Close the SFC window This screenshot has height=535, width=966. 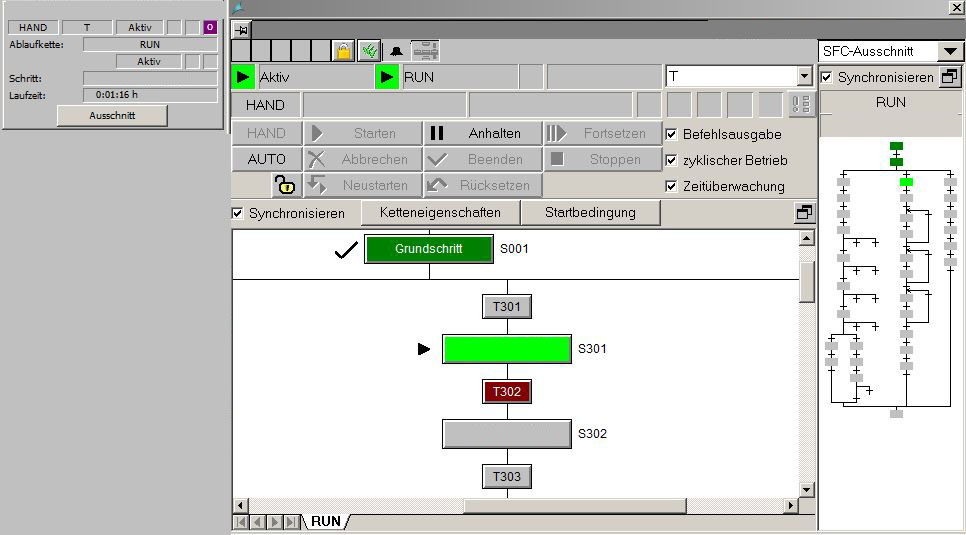[955, 7]
